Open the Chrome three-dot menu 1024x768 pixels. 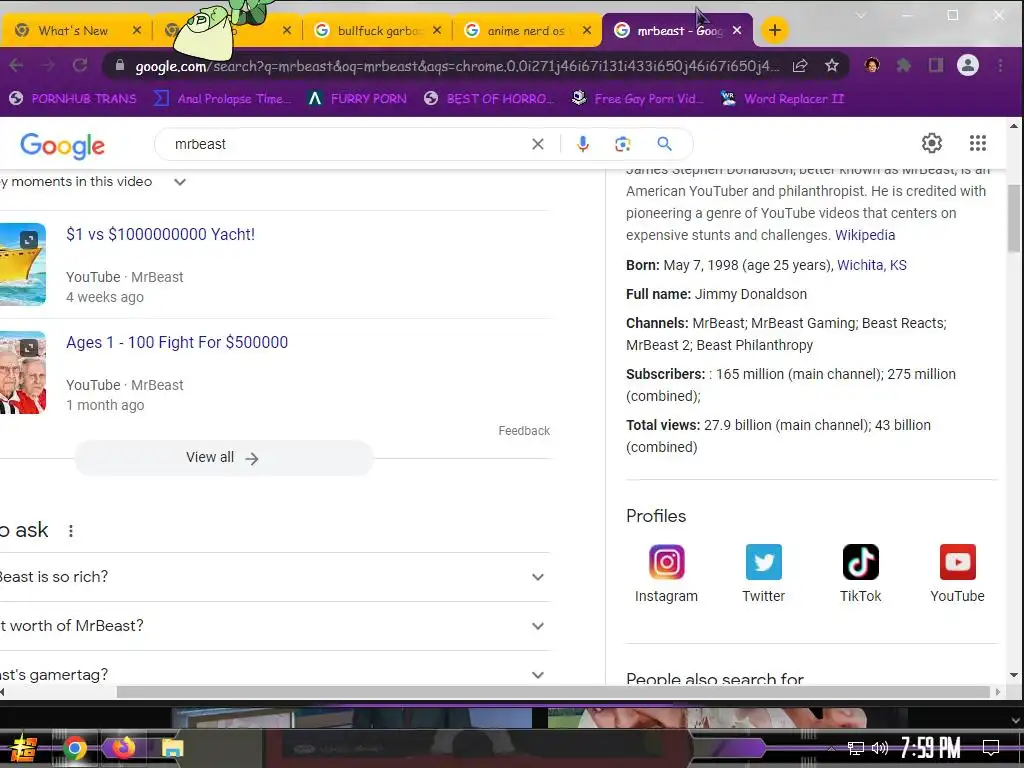[1000, 65]
